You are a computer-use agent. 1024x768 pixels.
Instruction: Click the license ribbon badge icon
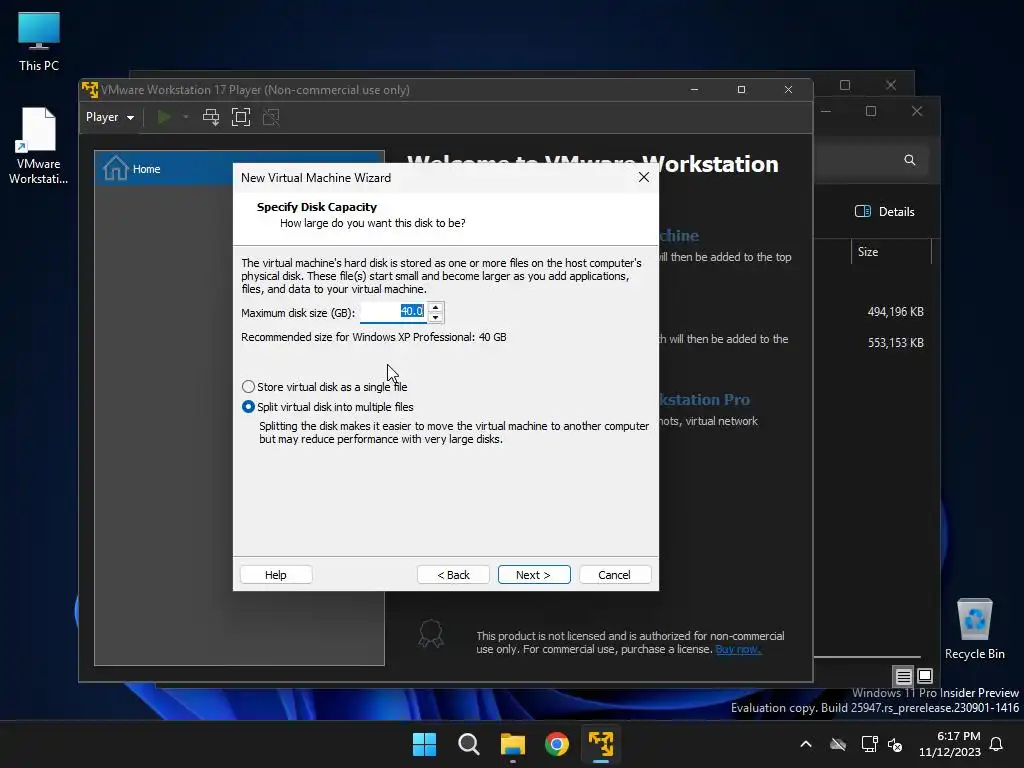(431, 633)
